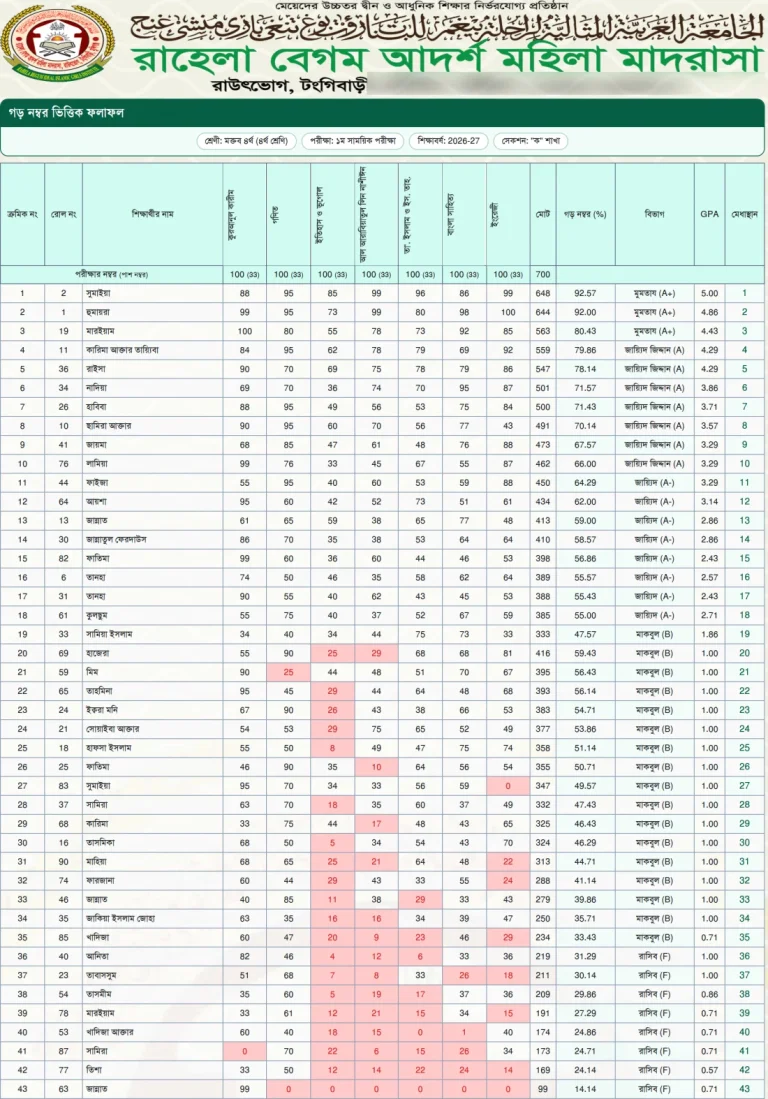This screenshot has width=768, height=1099.
Task: Click the সেকশন: "ক" শাখা pill
Action: (x=530, y=141)
